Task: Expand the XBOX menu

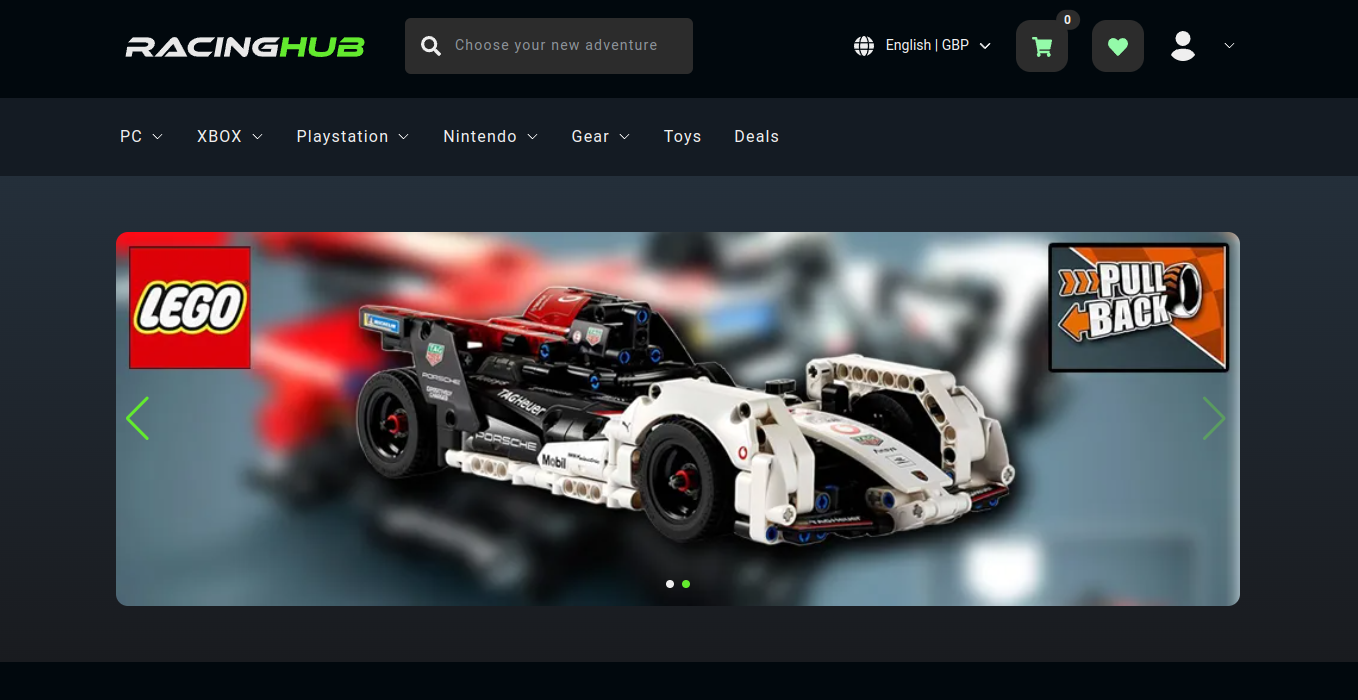Action: click(230, 137)
